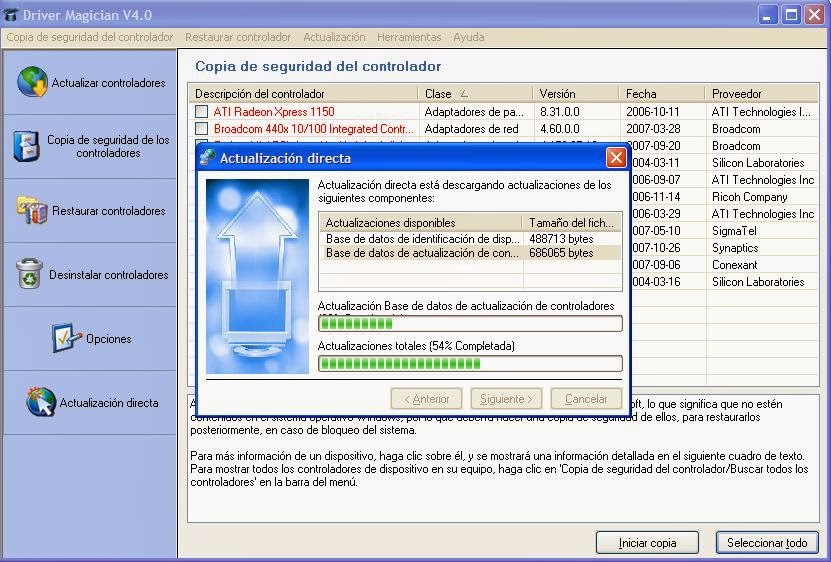Click the Iniciar copia button
Screen dimensions: 831x562
(647, 543)
